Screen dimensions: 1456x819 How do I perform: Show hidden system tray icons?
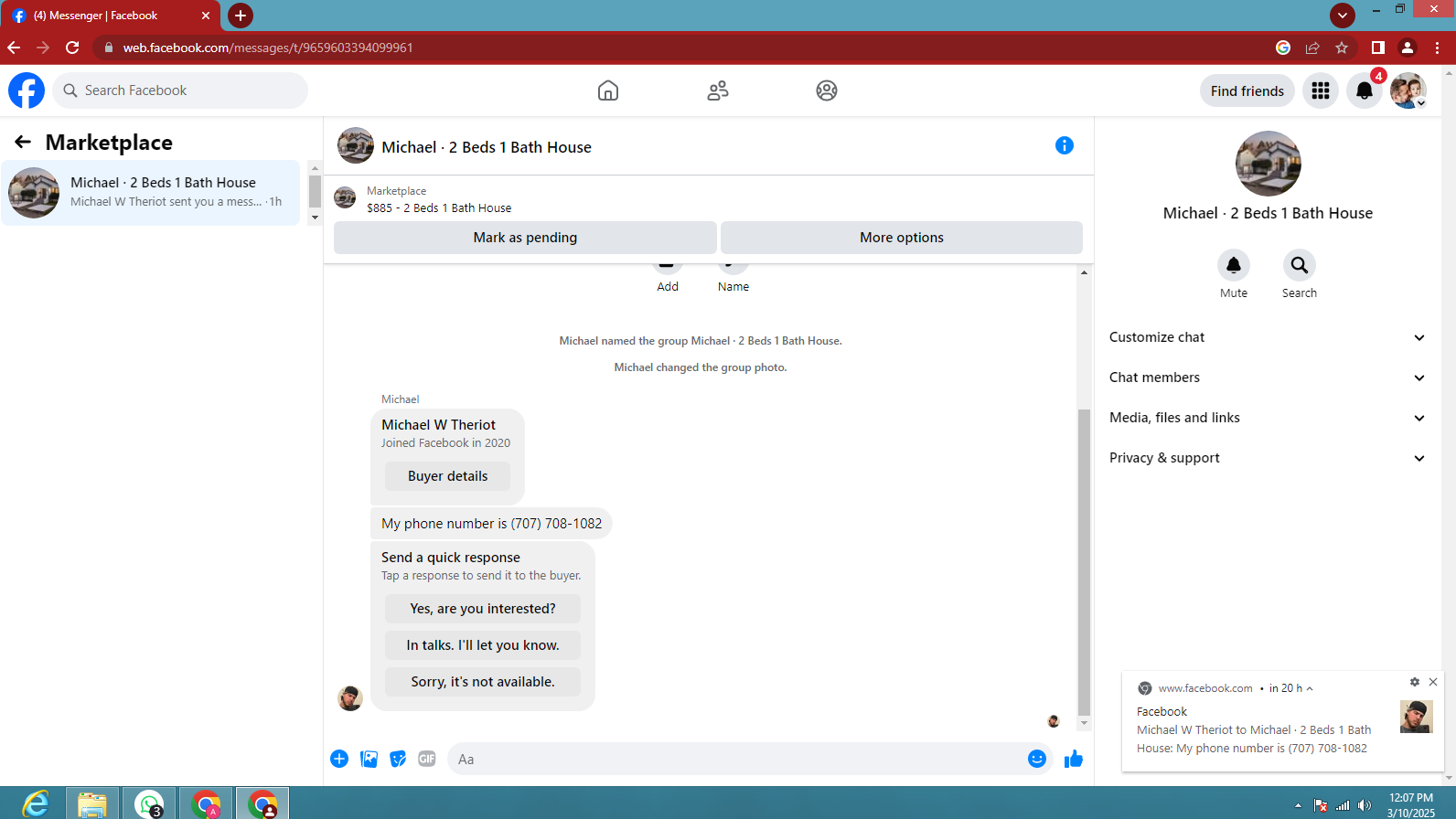pos(1298,805)
